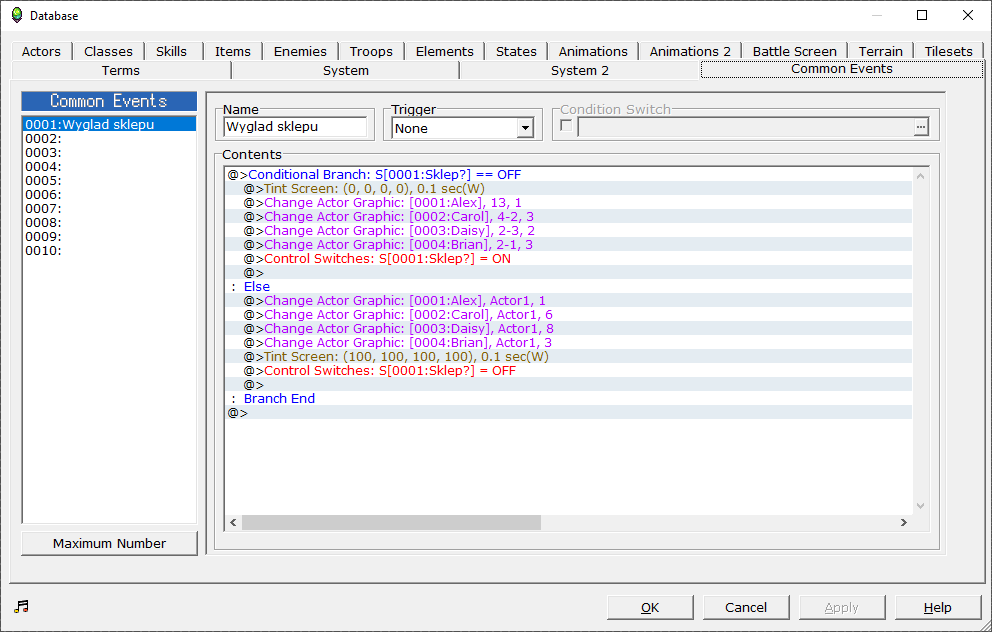The height and width of the screenshot is (632, 992).
Task: Open the Items tab
Action: [x=233, y=51]
